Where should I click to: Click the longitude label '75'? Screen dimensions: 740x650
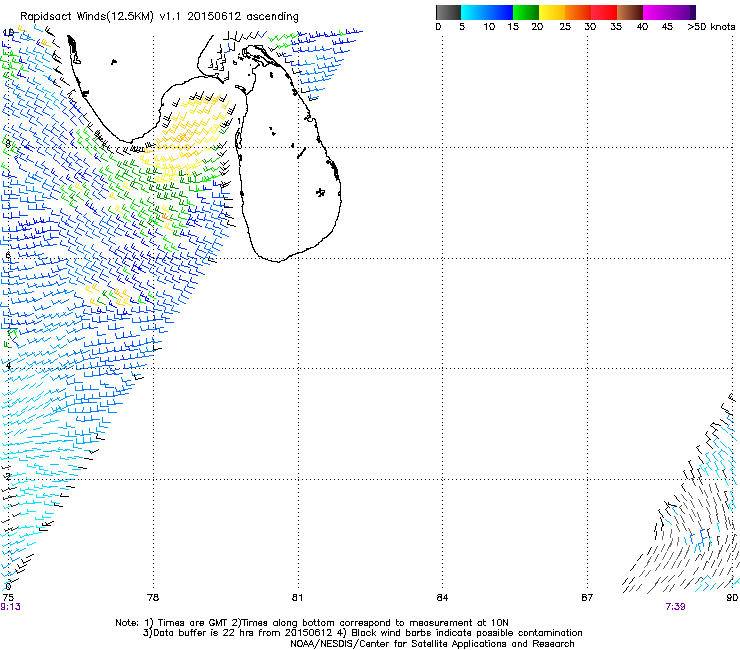click(8, 598)
